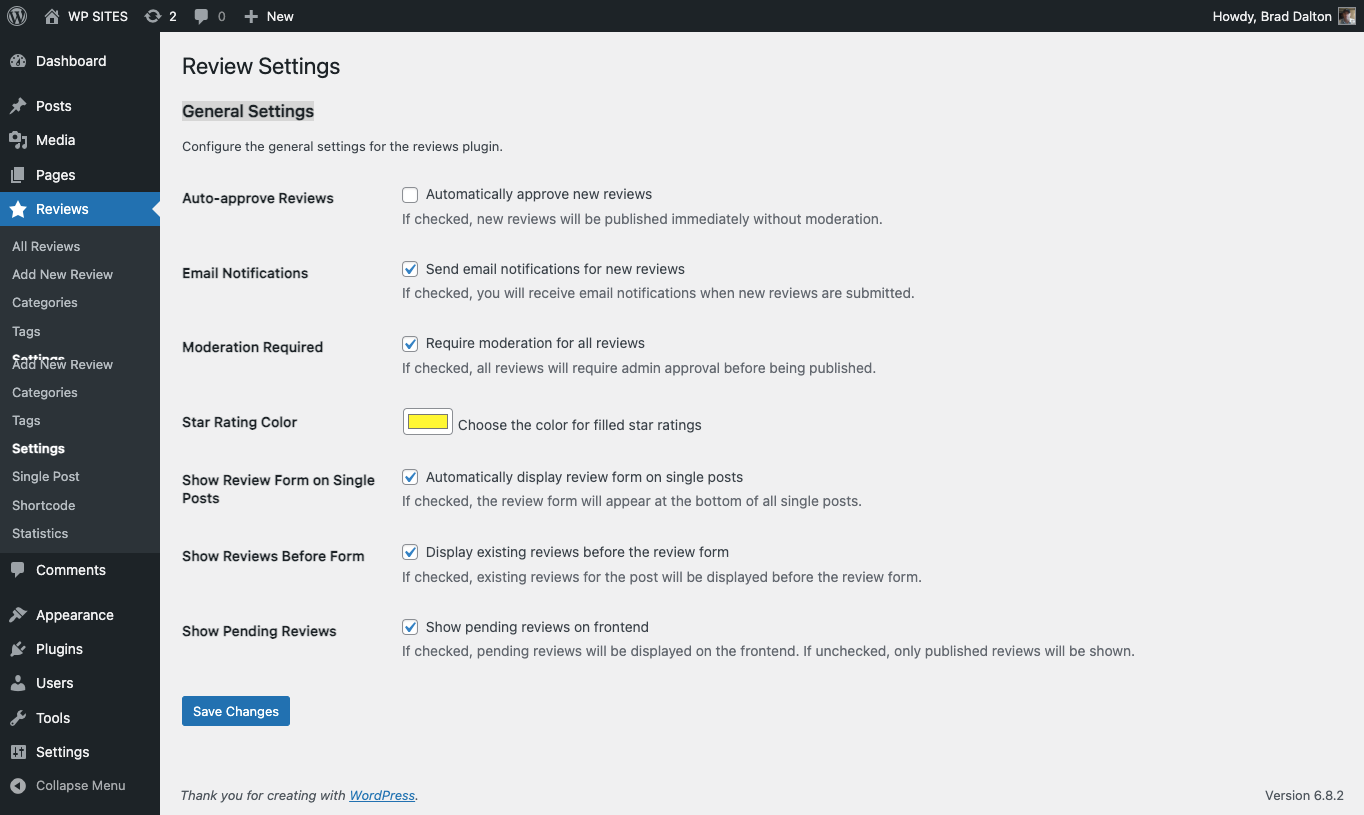Collapse the admin sidebar menu
This screenshot has height=815, width=1364.
click(x=68, y=786)
